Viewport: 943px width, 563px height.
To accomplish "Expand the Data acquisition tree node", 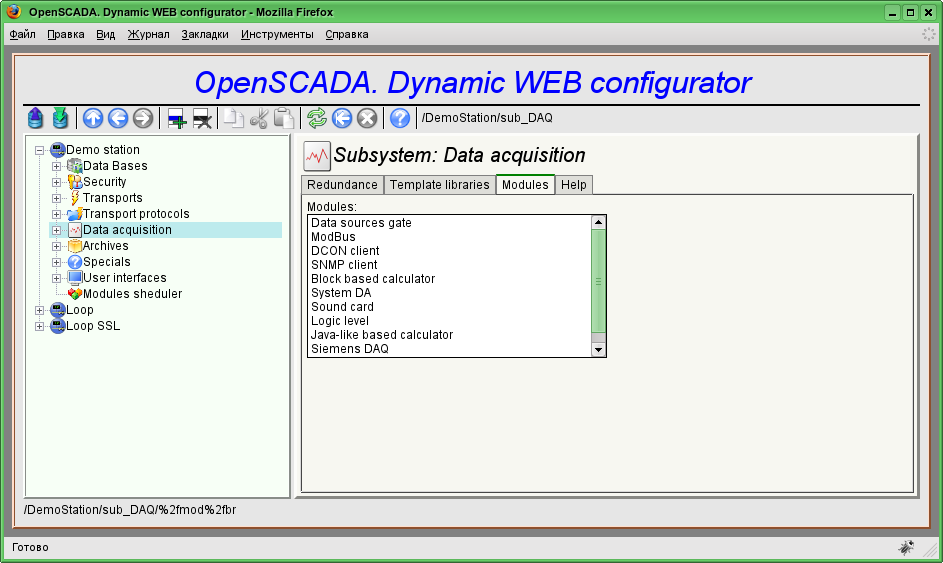I will coord(57,230).
